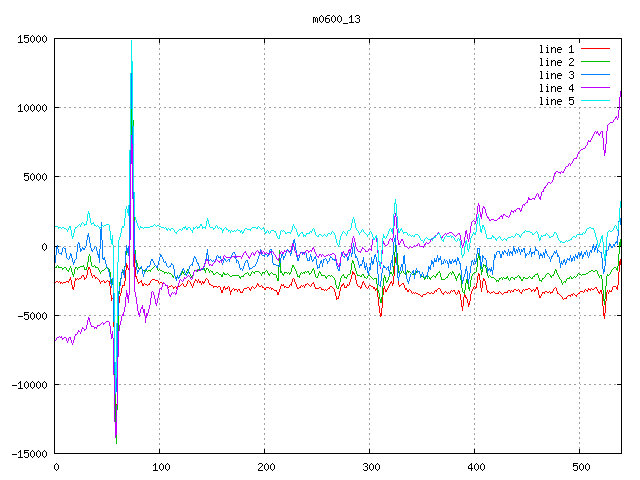This screenshot has height=480, width=640.
Task: Select the 200 x-axis tick label
Action: pyautogui.click(x=265, y=467)
